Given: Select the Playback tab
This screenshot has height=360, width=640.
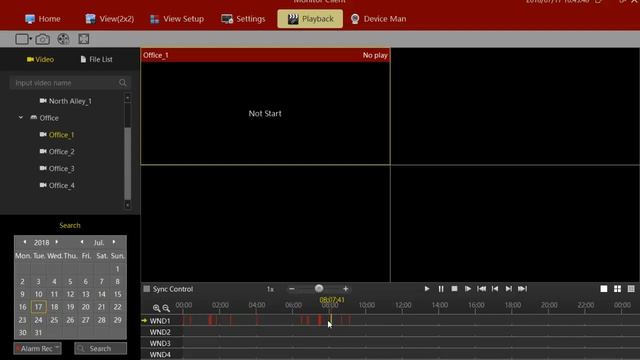Looking at the screenshot, I should pos(310,19).
